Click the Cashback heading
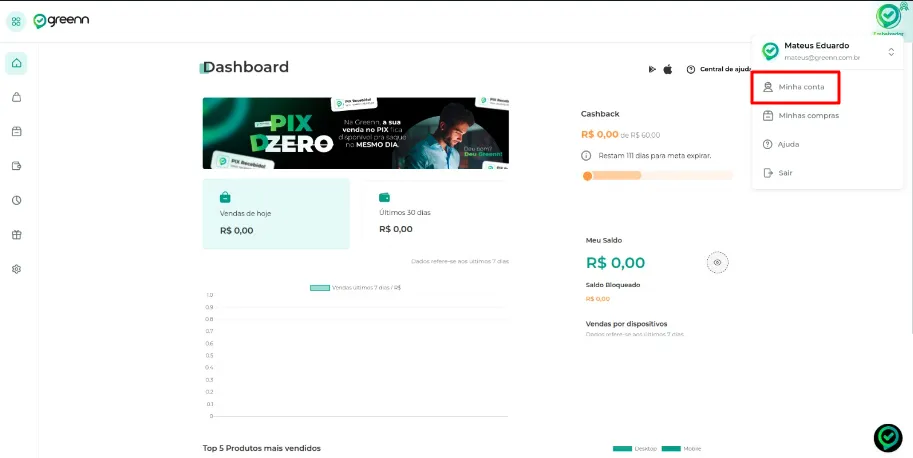913x458 pixels. (600, 114)
